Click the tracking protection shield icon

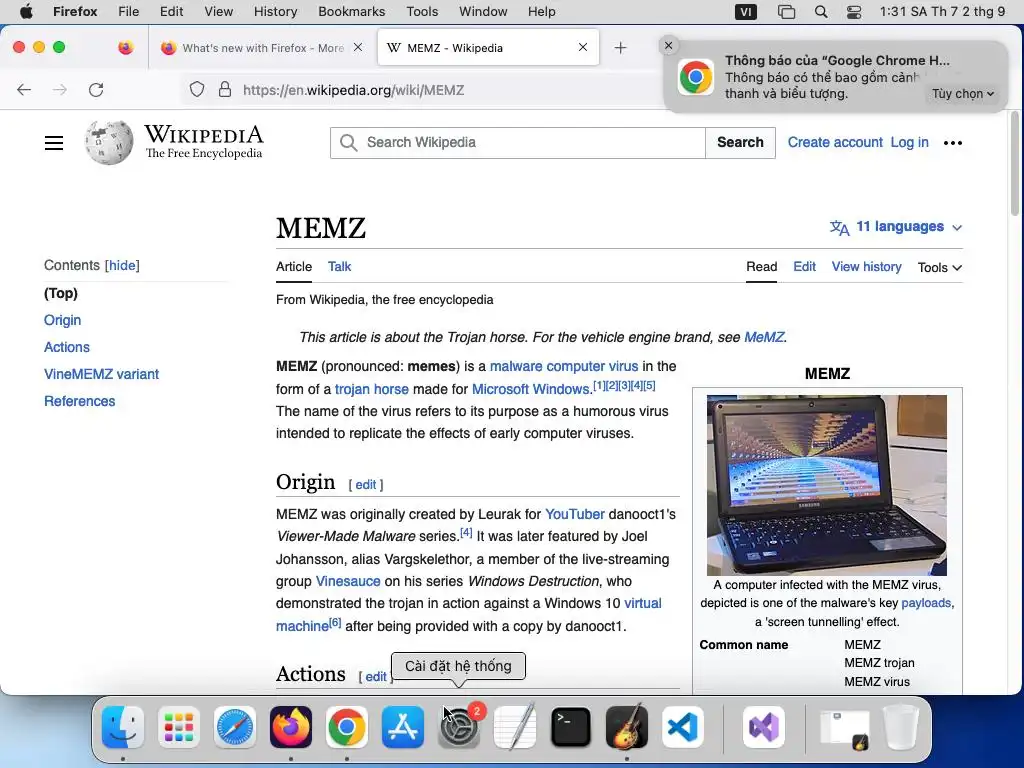click(x=197, y=90)
